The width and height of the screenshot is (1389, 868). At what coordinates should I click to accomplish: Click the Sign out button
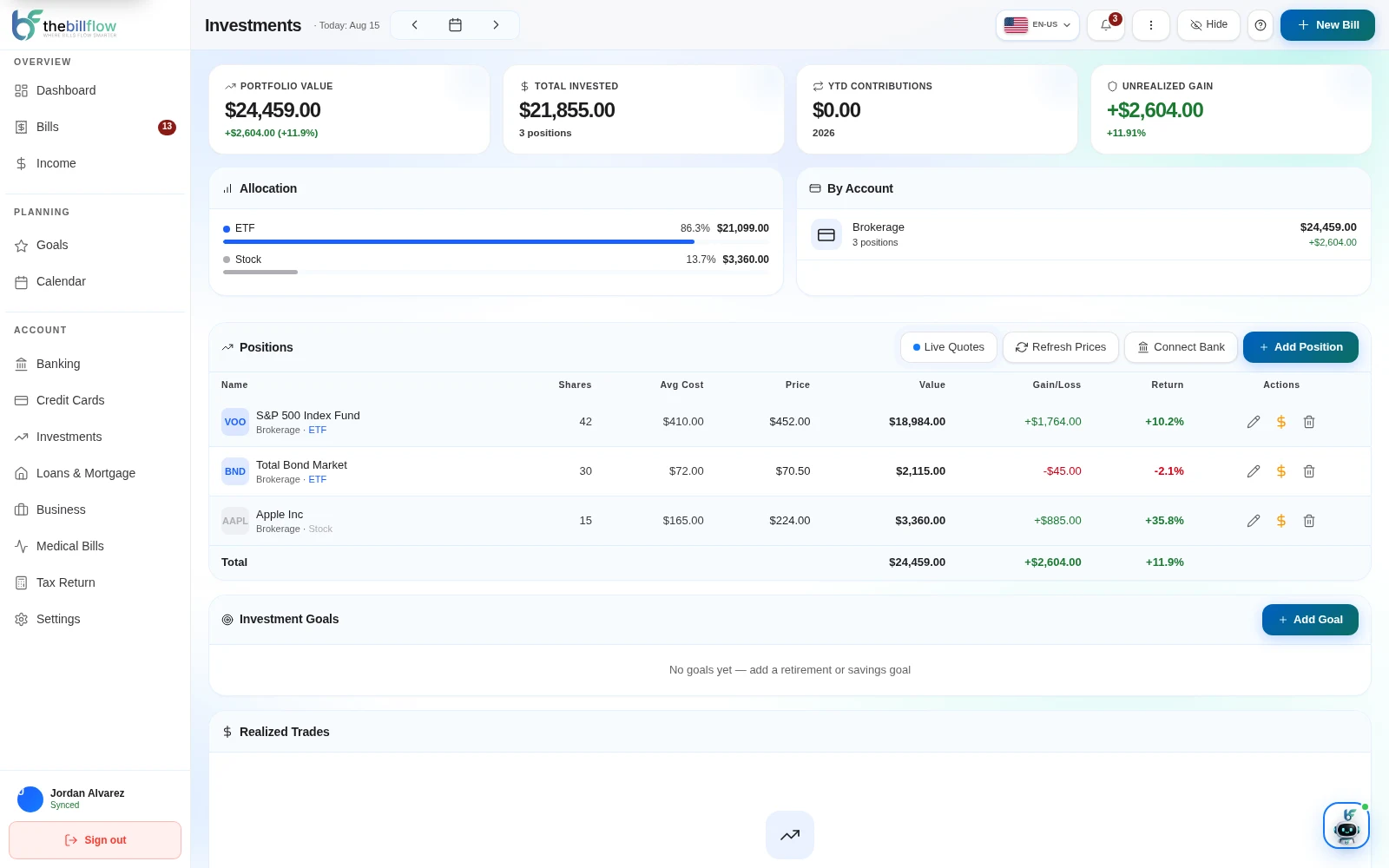coord(95,840)
